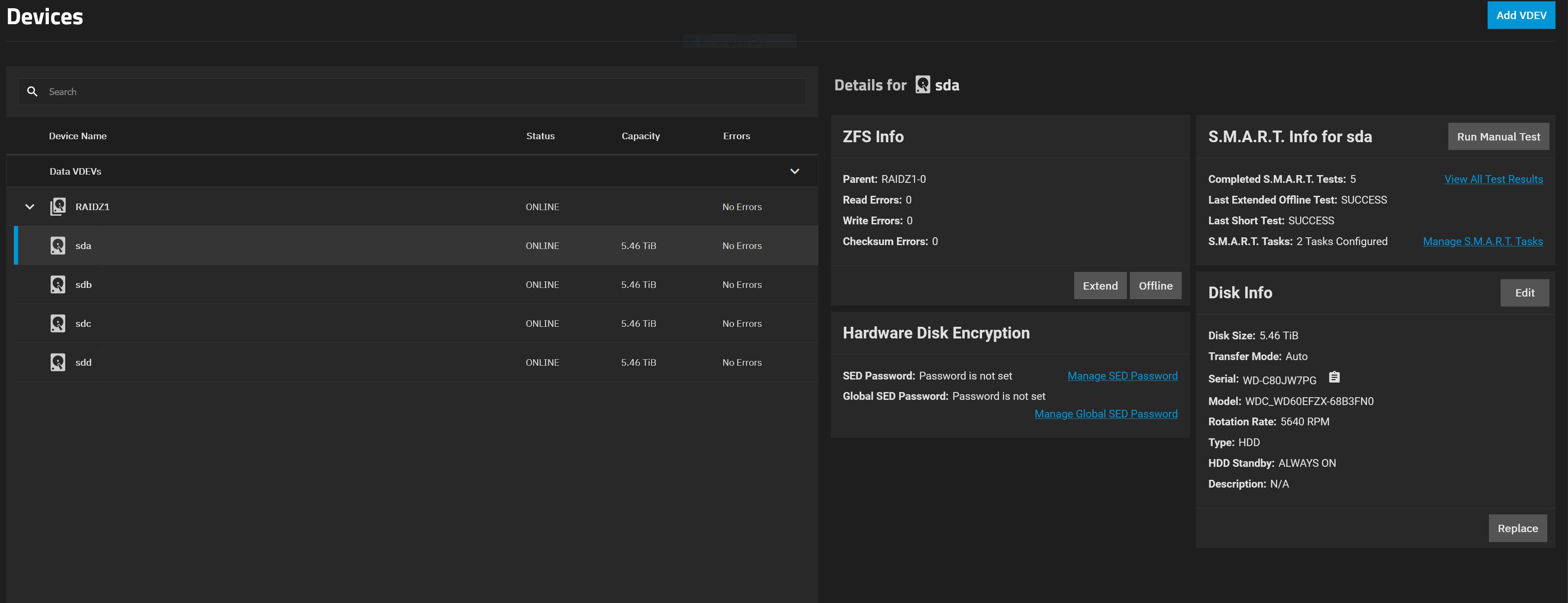This screenshot has height=603, width=1568.
Task: Open Manage S.M.A.R.T. Tasks link
Action: tap(1482, 241)
